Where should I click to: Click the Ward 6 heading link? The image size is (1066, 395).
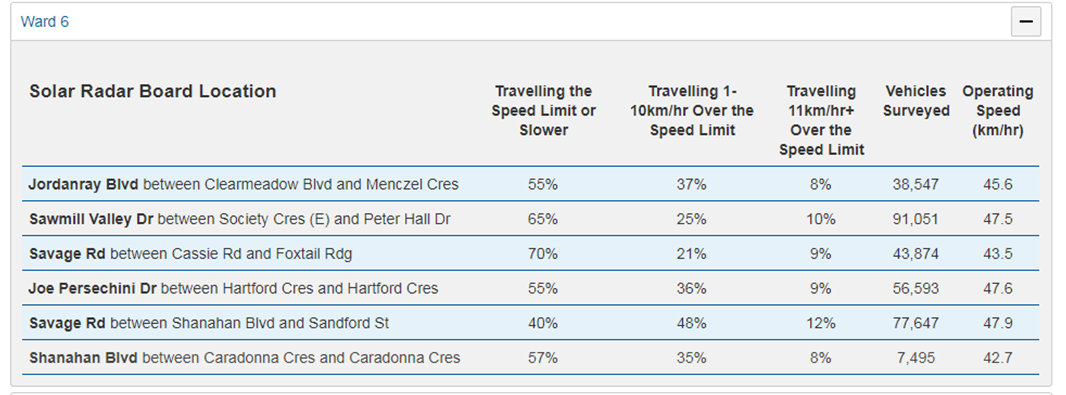pyautogui.click(x=45, y=22)
